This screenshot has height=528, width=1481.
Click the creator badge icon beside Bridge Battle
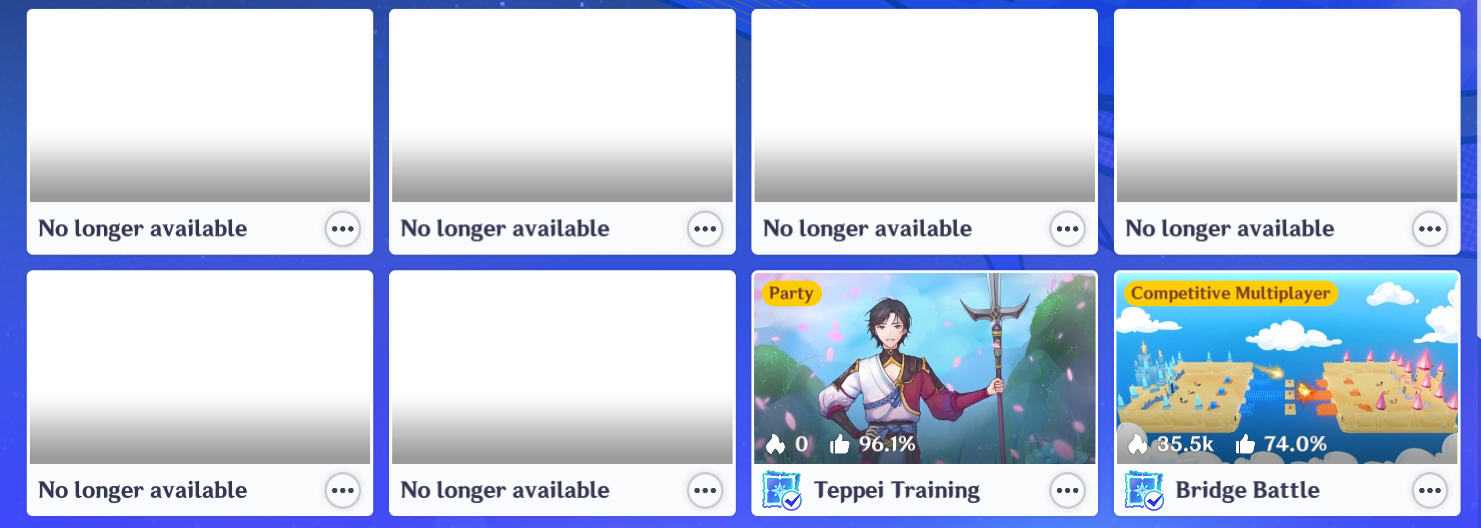coord(1143,490)
